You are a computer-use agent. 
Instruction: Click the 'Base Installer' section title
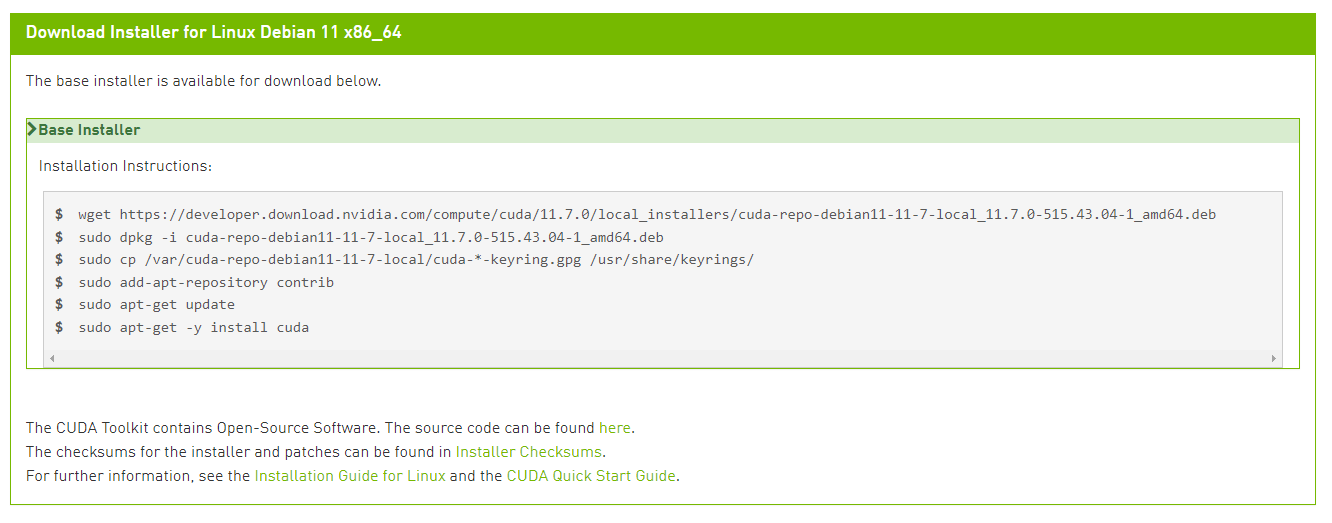(x=89, y=130)
